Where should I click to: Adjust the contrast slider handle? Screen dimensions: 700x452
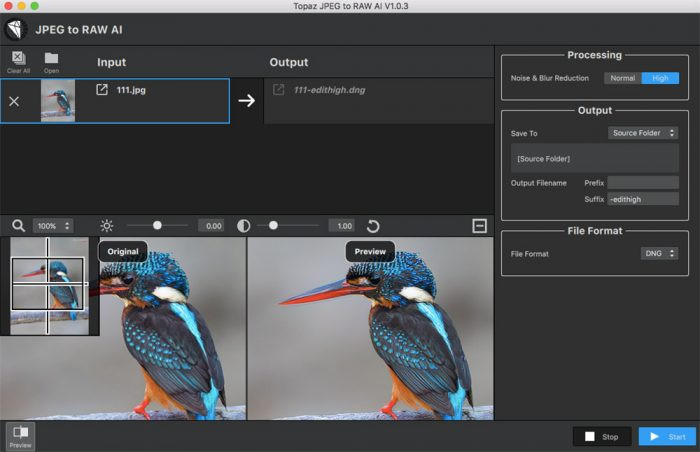tap(273, 225)
